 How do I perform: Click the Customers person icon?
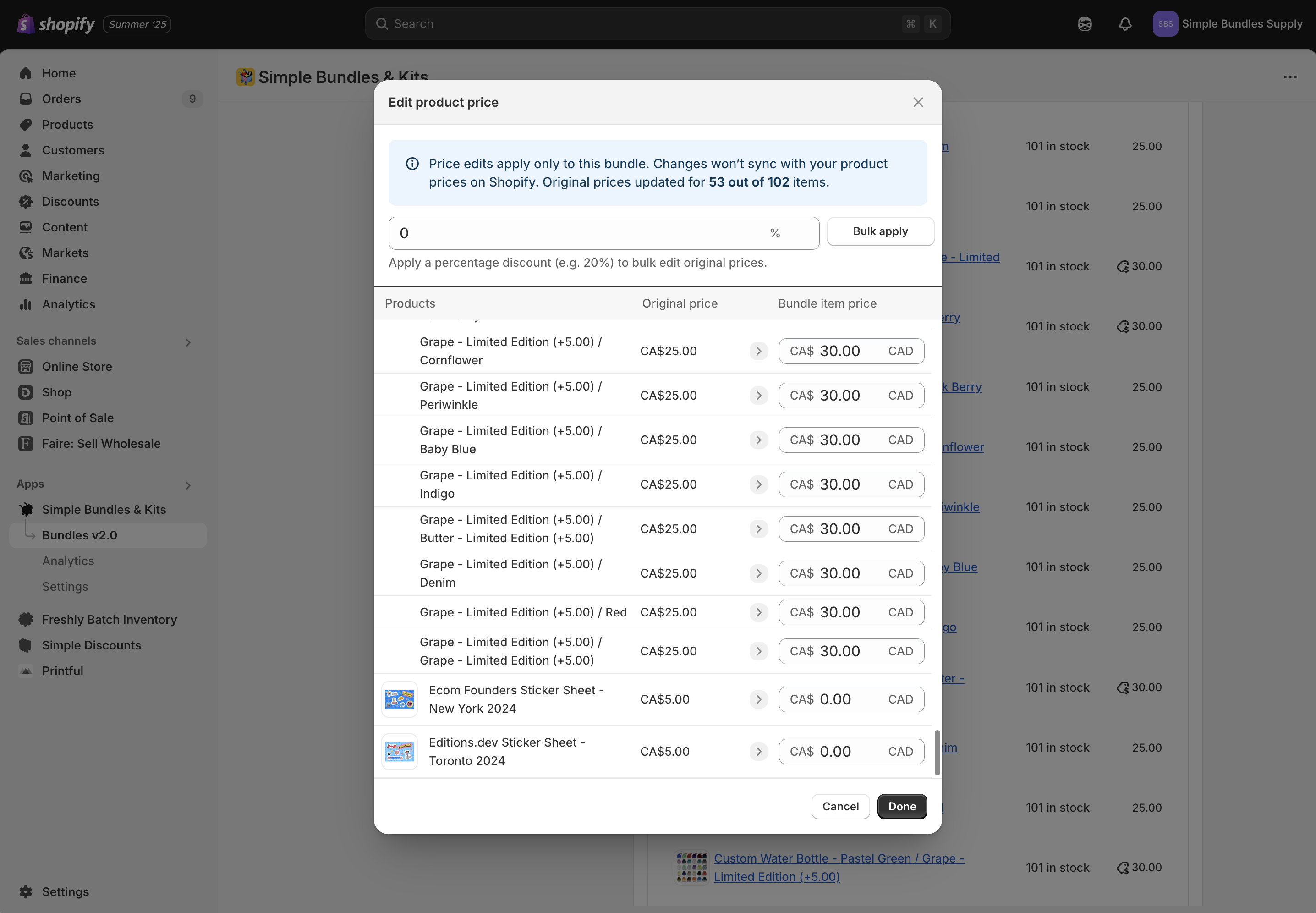[x=26, y=150]
